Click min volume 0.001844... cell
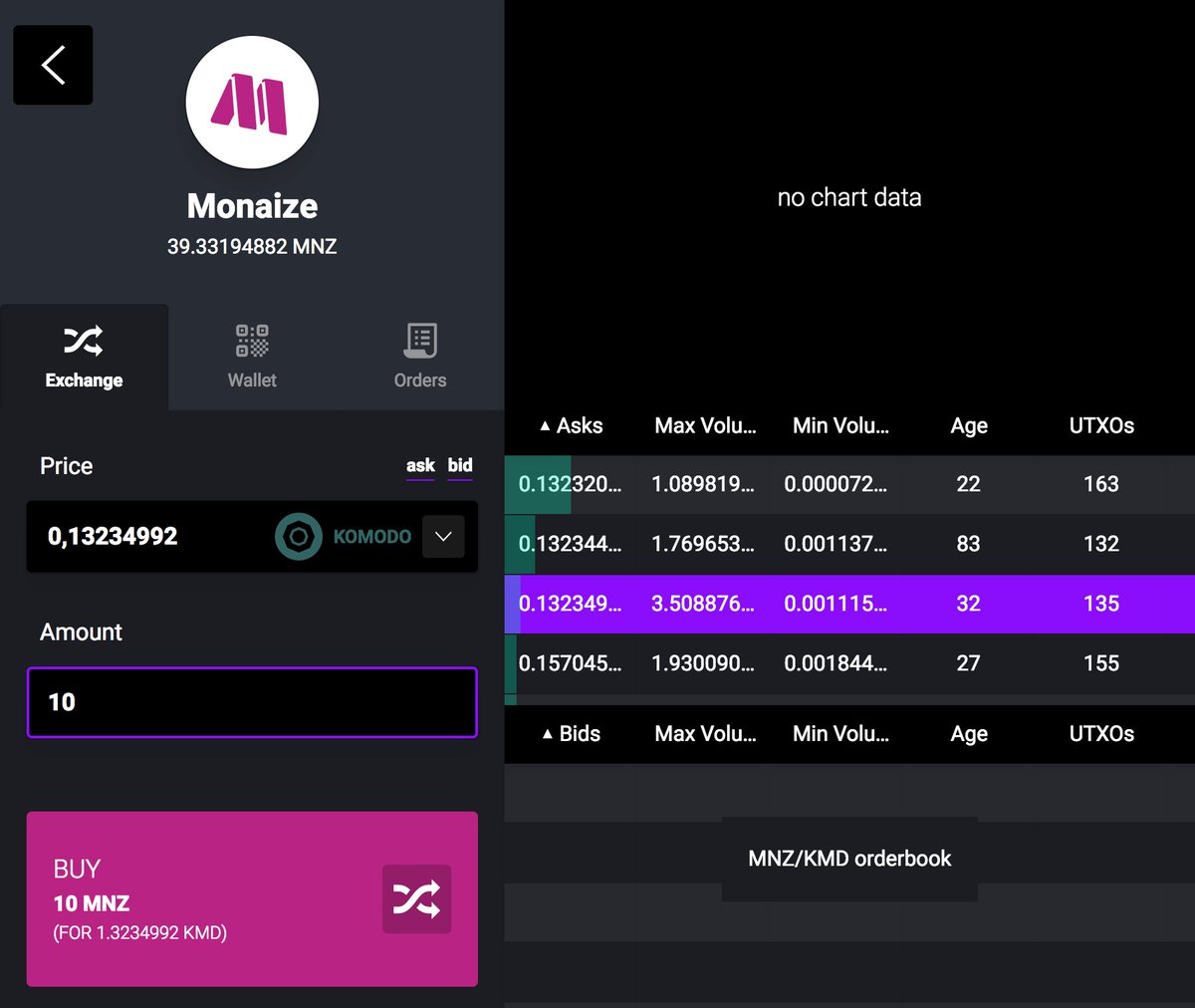The width and height of the screenshot is (1195, 1008). pyautogui.click(x=836, y=663)
